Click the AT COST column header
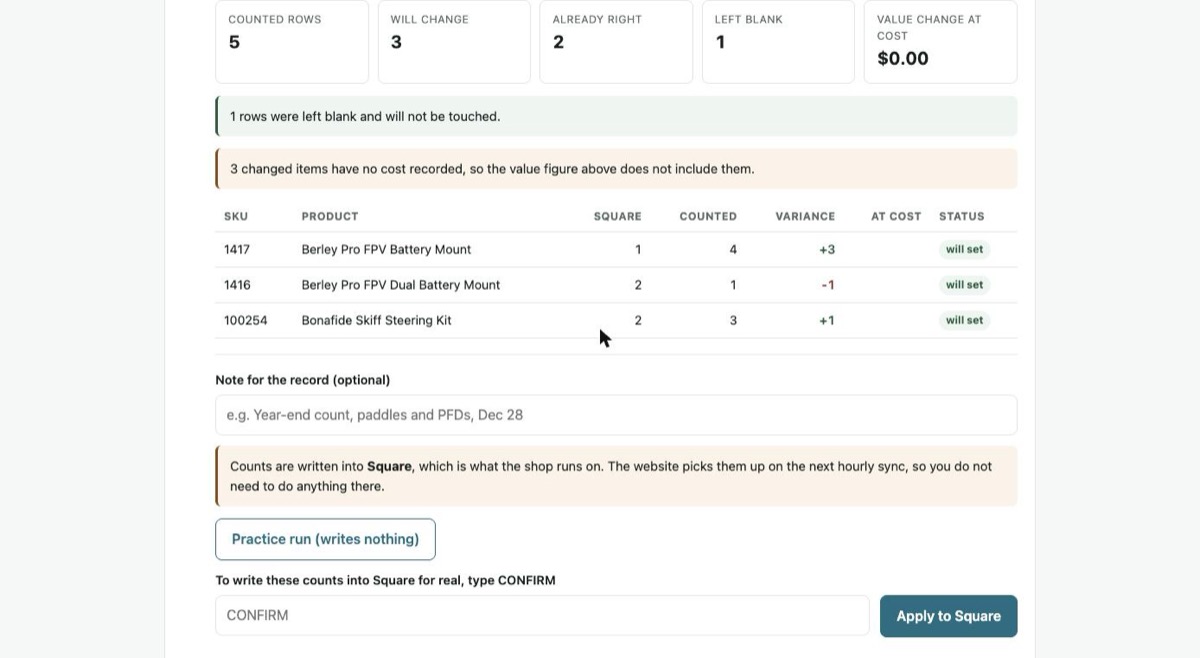 click(896, 216)
